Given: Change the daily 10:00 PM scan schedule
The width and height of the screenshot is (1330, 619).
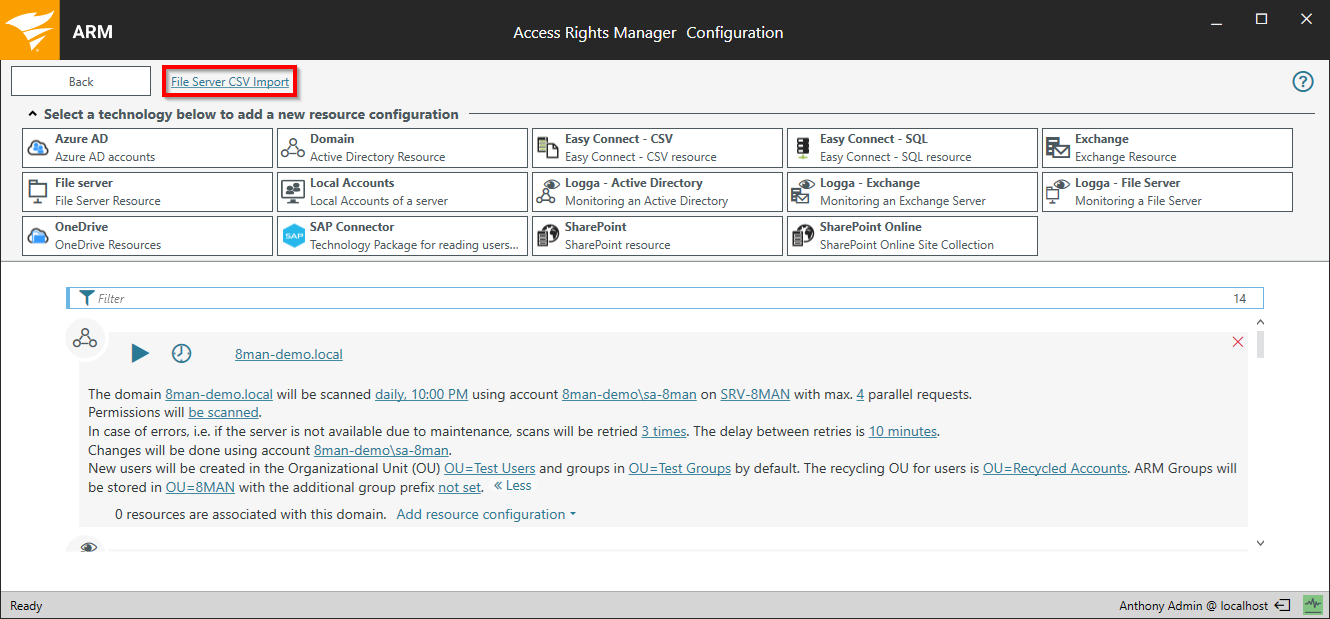Looking at the screenshot, I should [x=421, y=394].
